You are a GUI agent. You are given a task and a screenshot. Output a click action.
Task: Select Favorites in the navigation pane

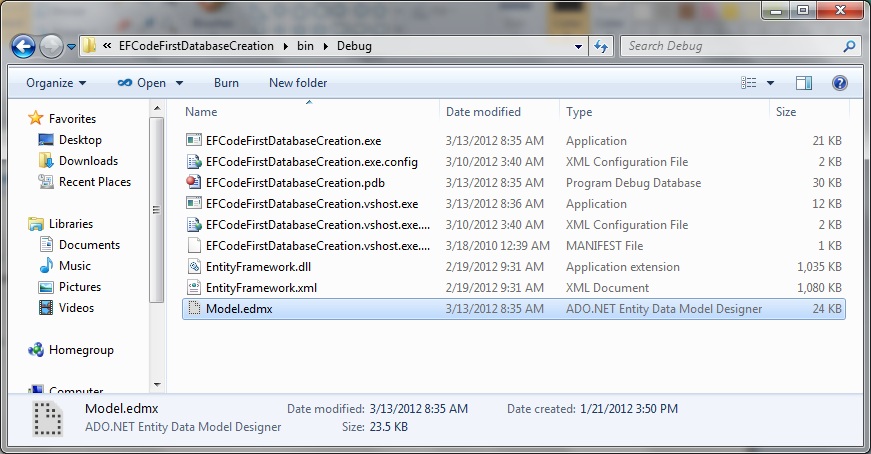72,118
